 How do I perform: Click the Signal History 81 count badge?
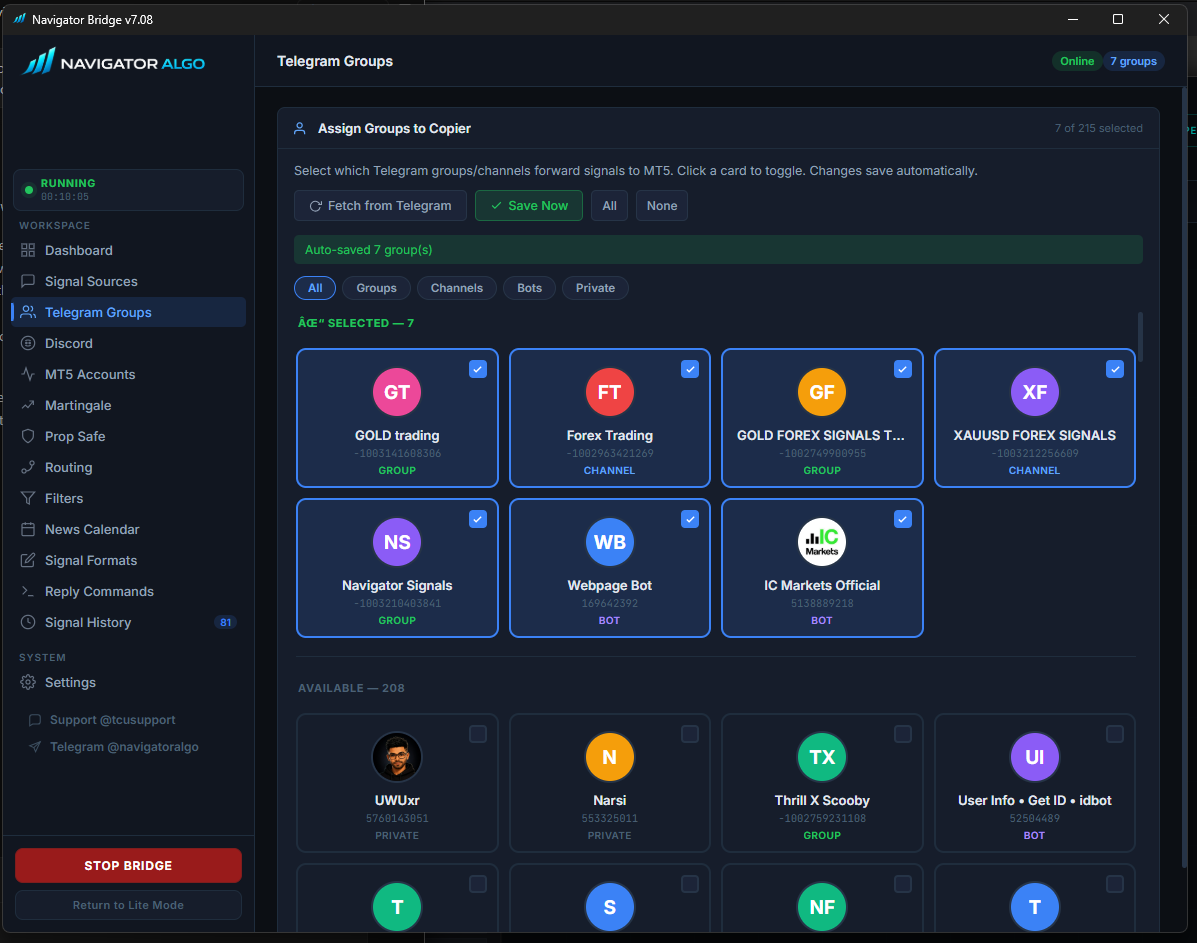coord(225,622)
